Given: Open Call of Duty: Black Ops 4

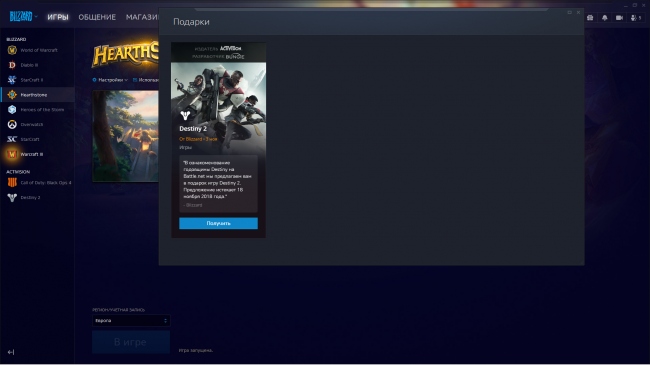Looking at the screenshot, I should [x=37, y=182].
